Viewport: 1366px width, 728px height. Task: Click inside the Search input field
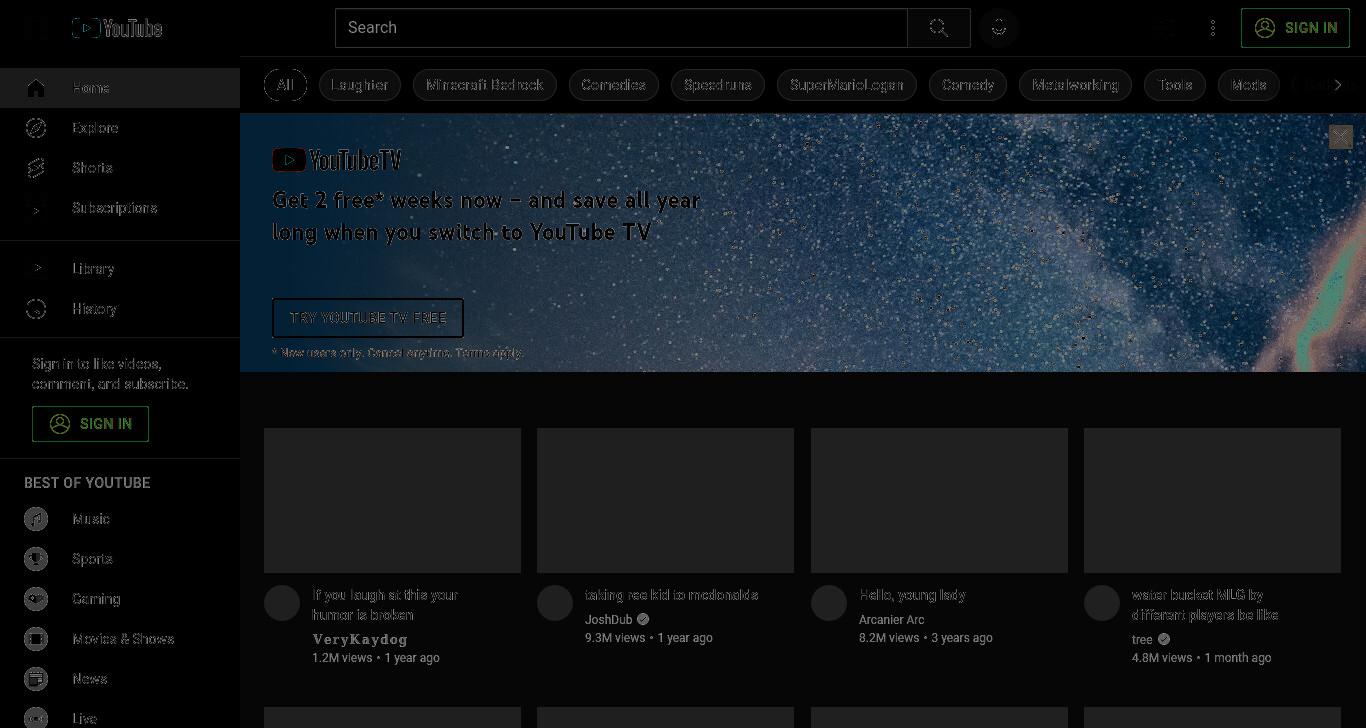click(x=621, y=28)
